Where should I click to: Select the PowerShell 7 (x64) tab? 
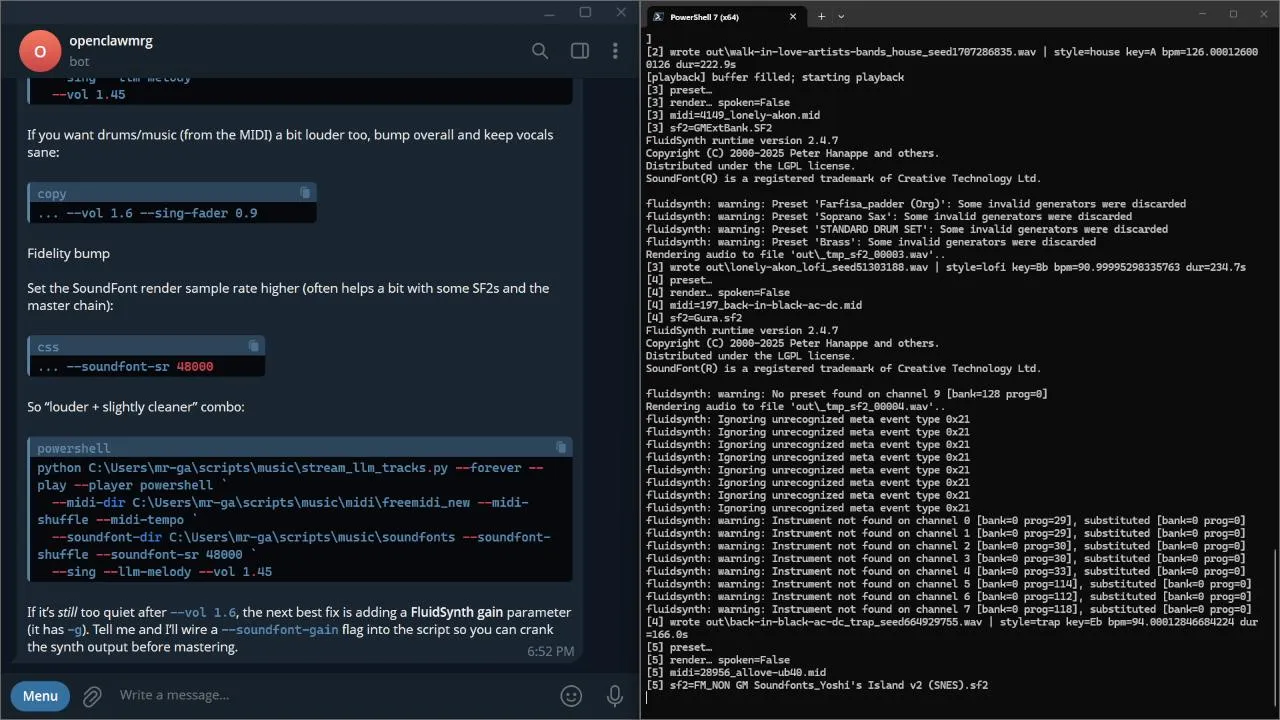point(726,16)
